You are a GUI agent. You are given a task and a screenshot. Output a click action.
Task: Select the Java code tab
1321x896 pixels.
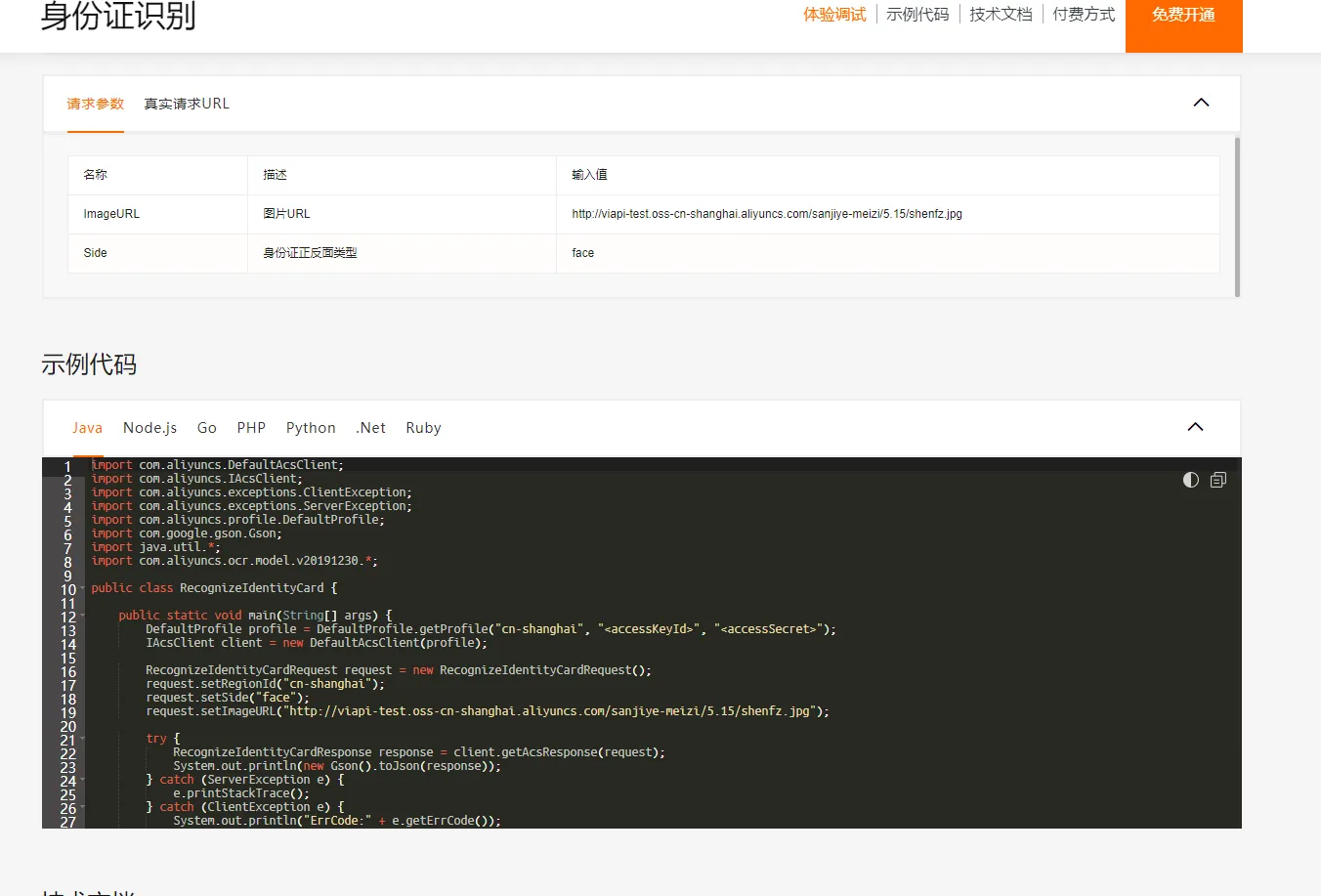(87, 428)
